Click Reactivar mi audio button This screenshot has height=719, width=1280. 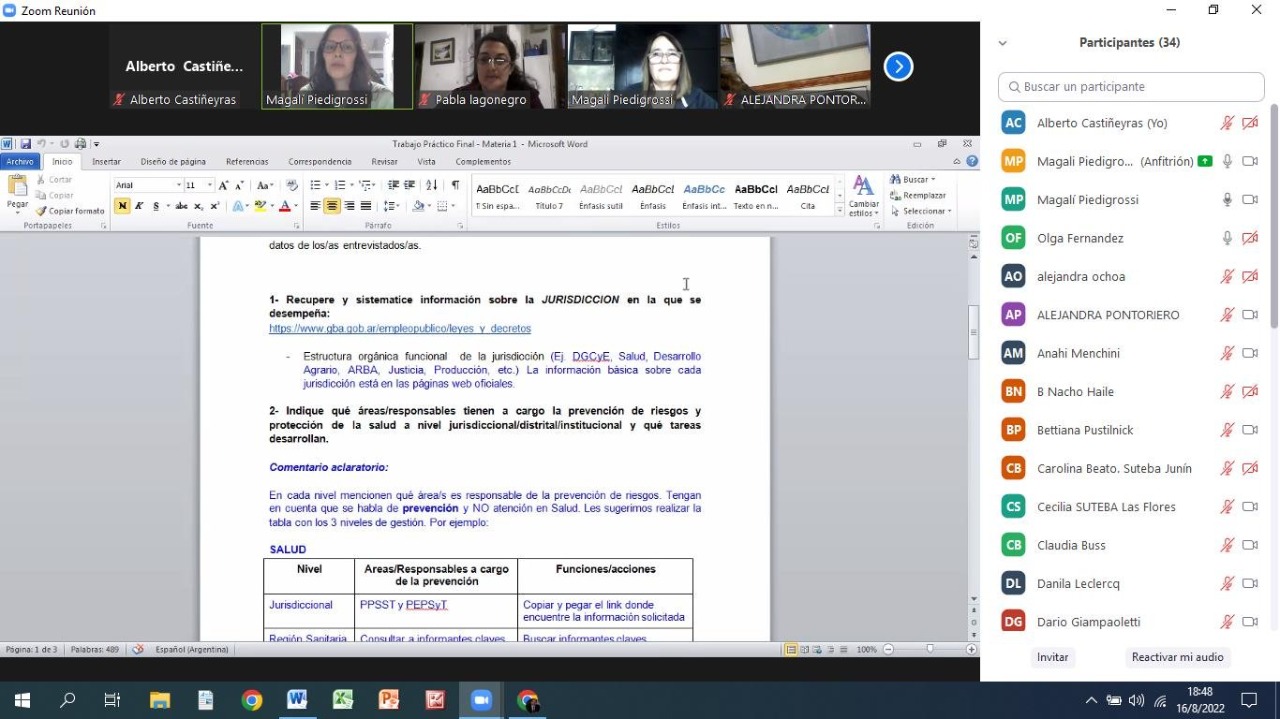click(x=1177, y=657)
